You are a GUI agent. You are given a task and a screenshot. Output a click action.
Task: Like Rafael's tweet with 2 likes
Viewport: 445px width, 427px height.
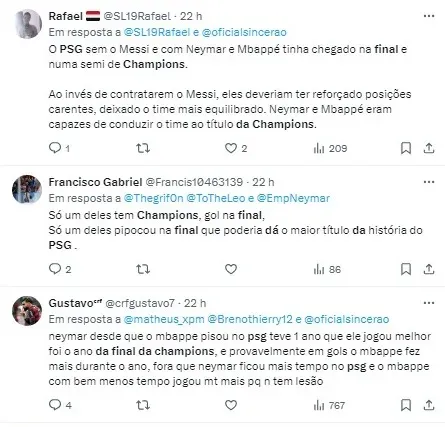(x=231, y=148)
